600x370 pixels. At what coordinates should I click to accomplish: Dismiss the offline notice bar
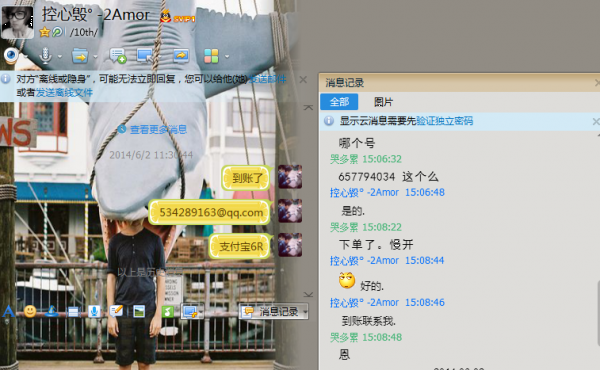(303, 80)
